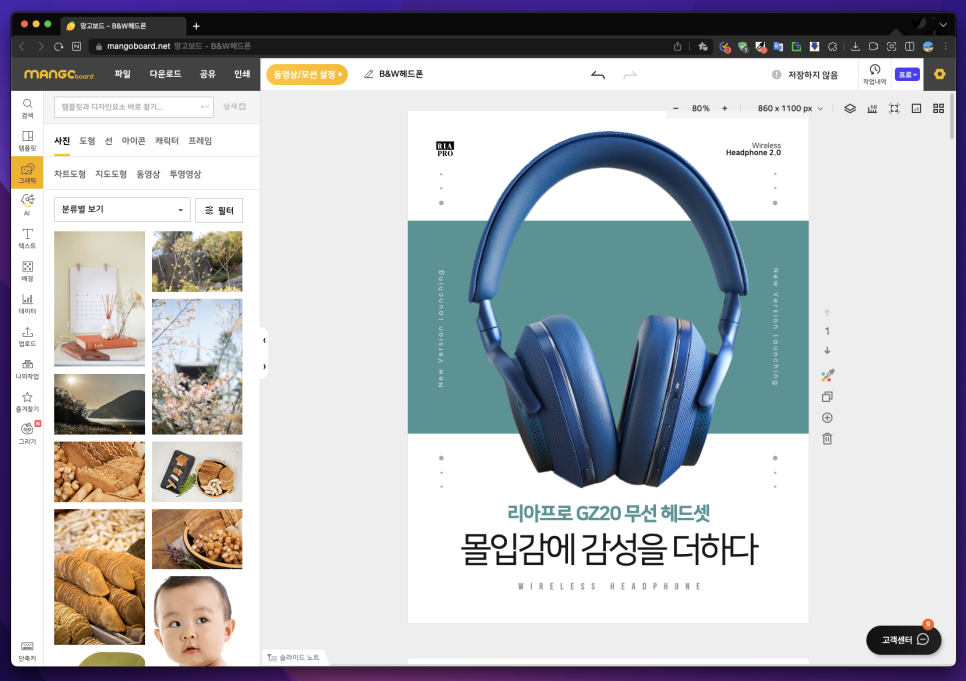Switch to the 도형 tab

[87, 141]
